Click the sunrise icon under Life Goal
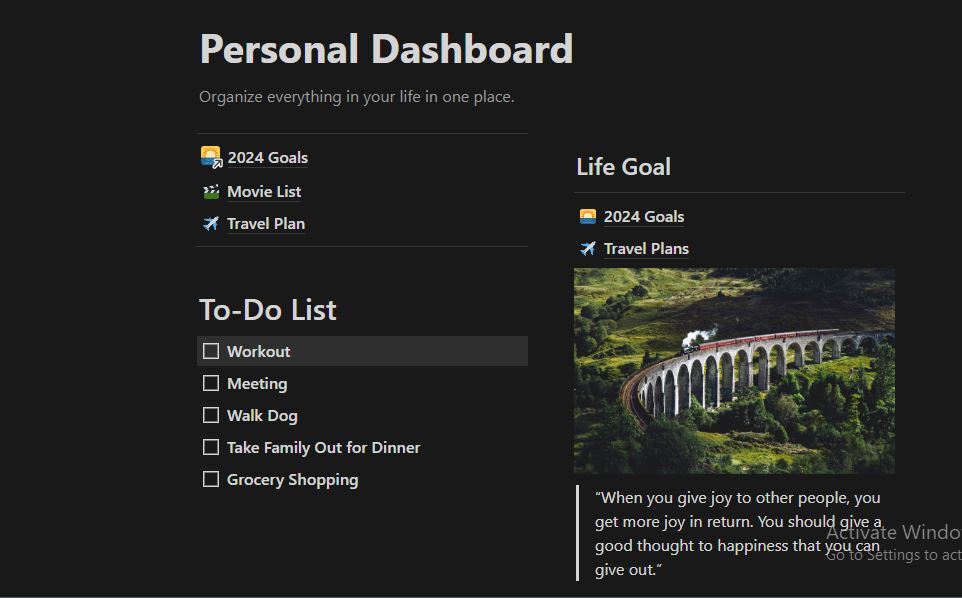This screenshot has width=962, height=598. click(588, 217)
